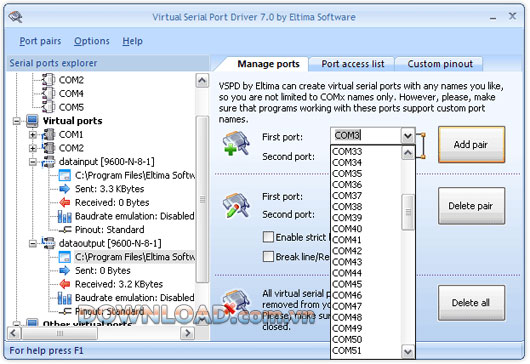Screen dimensions: 530x364
Task: Switch to the Port access list tab
Action: pyautogui.click(x=353, y=64)
